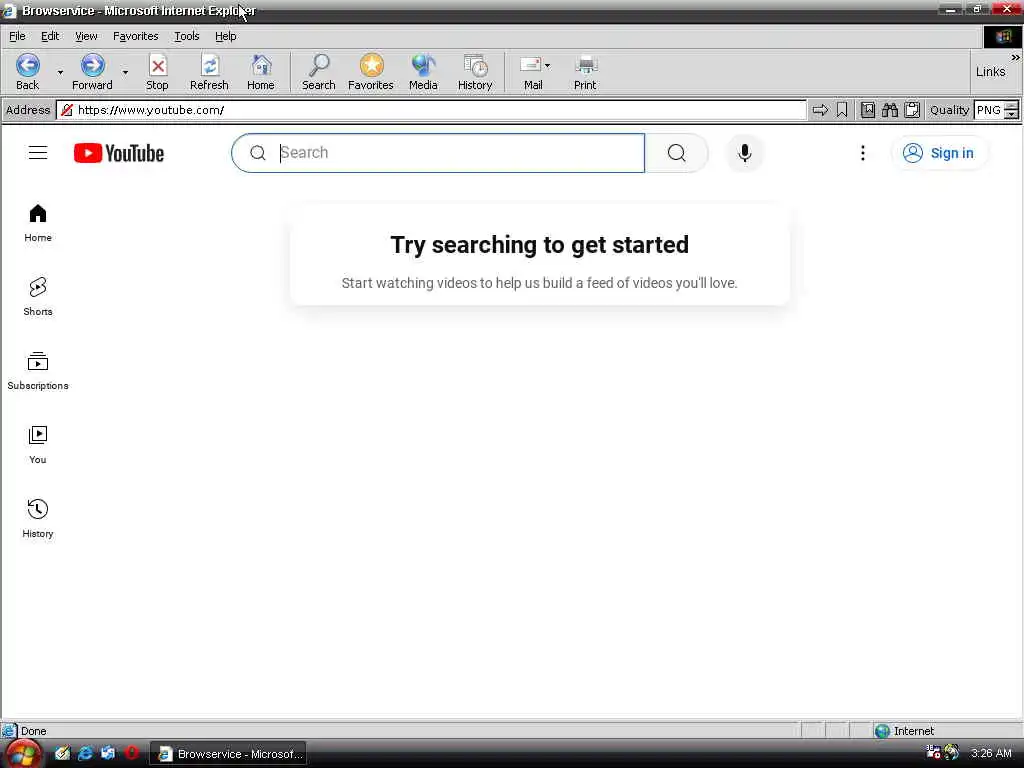Select Home in YouTube sidebar

click(38, 223)
